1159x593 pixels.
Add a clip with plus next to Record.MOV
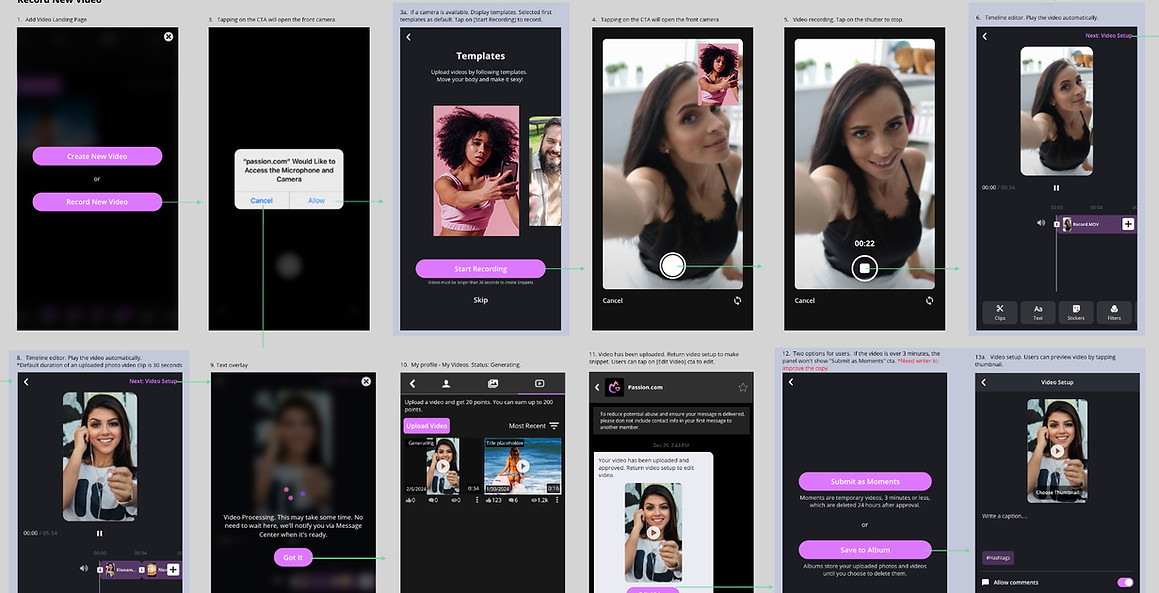tap(1128, 224)
